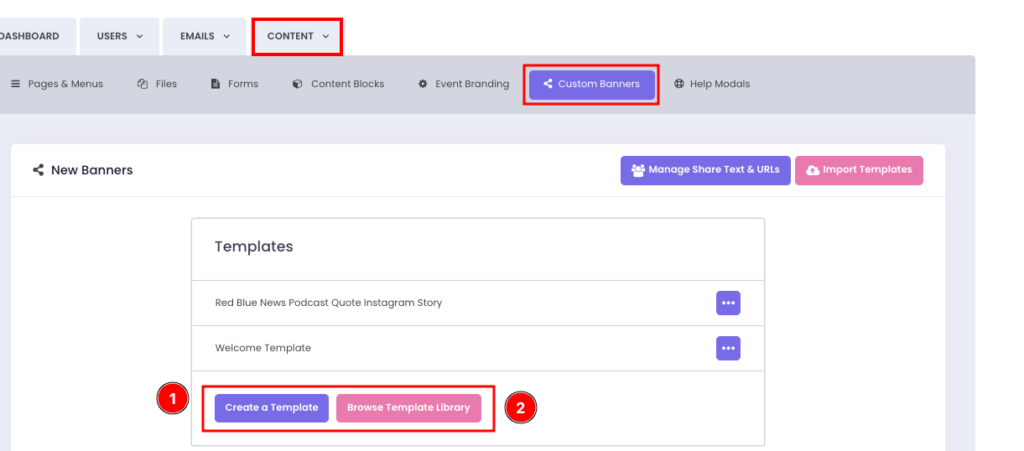Switch to the DASHBOARD tab

pos(28,37)
